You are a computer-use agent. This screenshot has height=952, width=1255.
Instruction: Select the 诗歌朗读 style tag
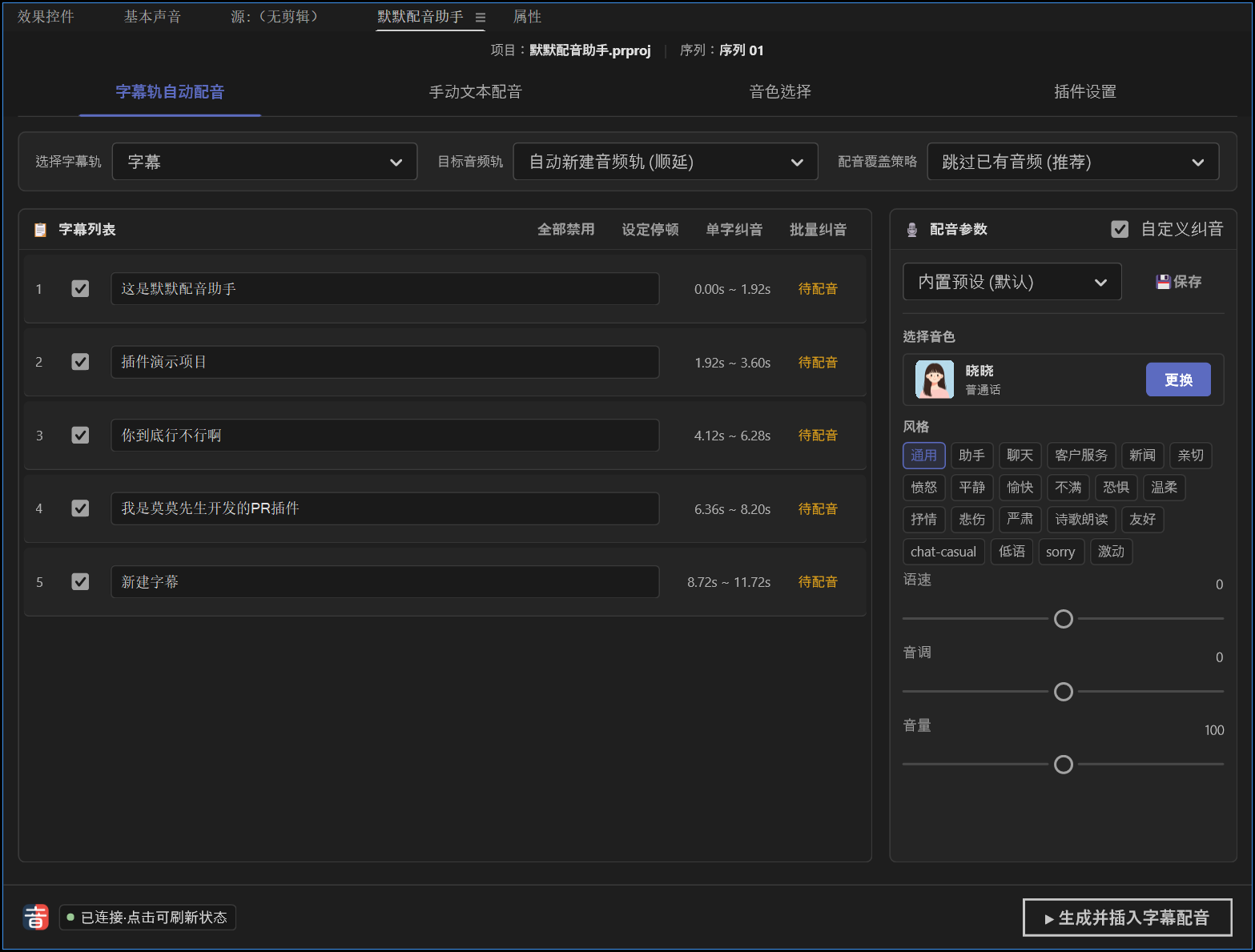1081,520
